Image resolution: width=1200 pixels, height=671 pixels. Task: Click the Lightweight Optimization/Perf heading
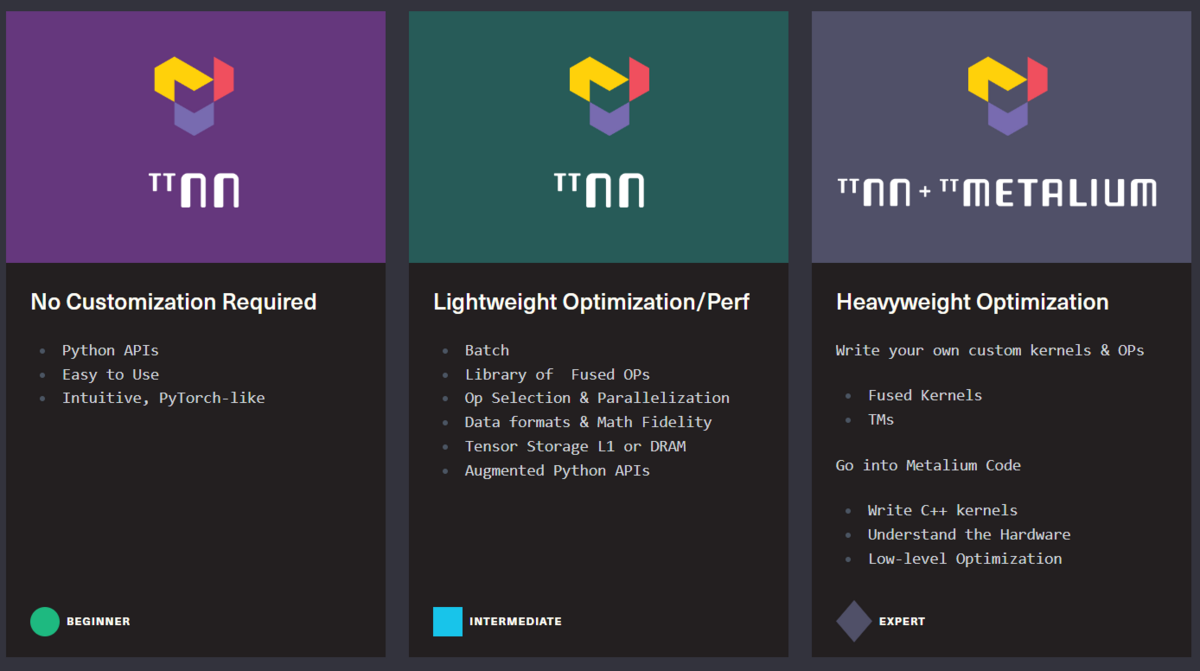(591, 302)
